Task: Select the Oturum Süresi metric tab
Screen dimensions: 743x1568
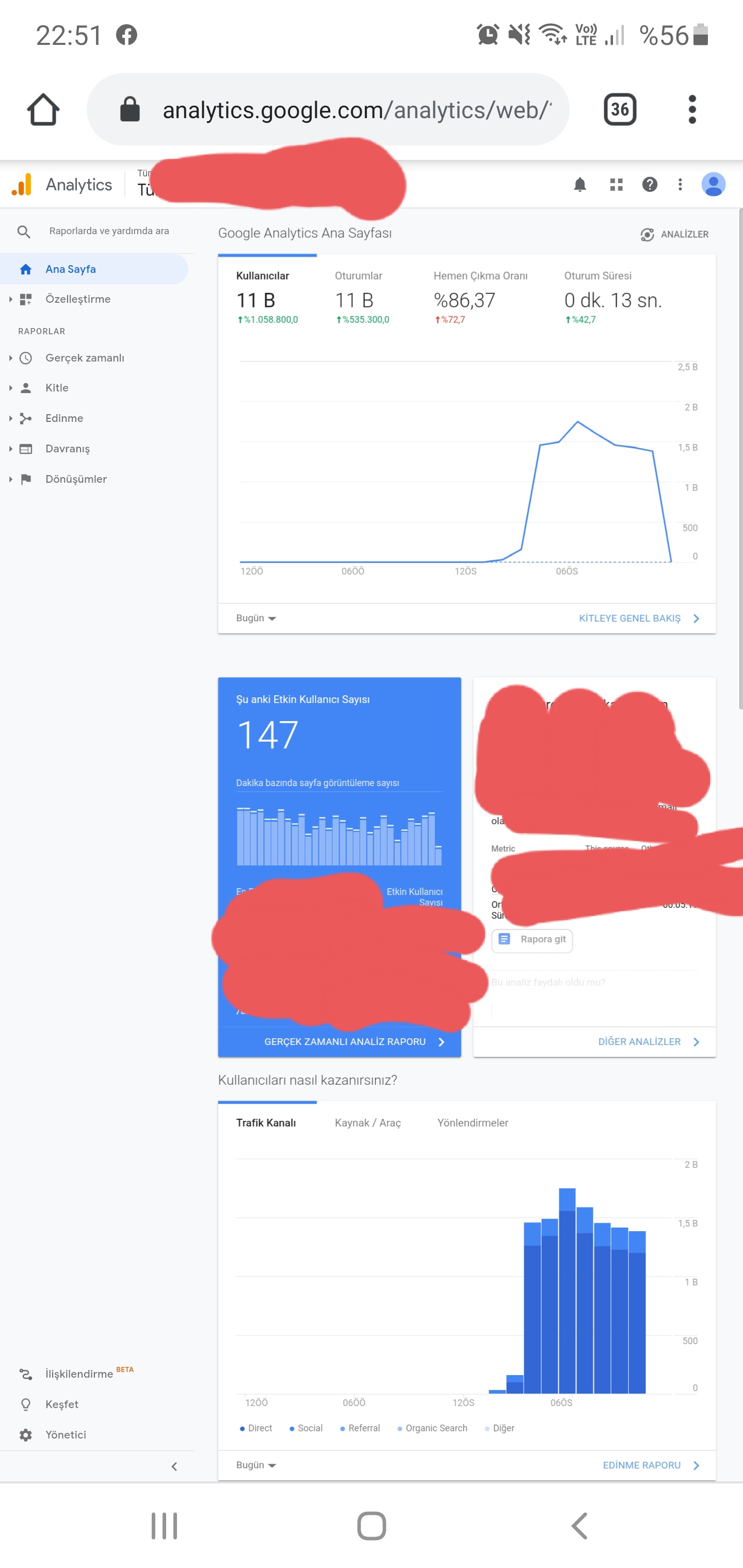Action: 613,297
